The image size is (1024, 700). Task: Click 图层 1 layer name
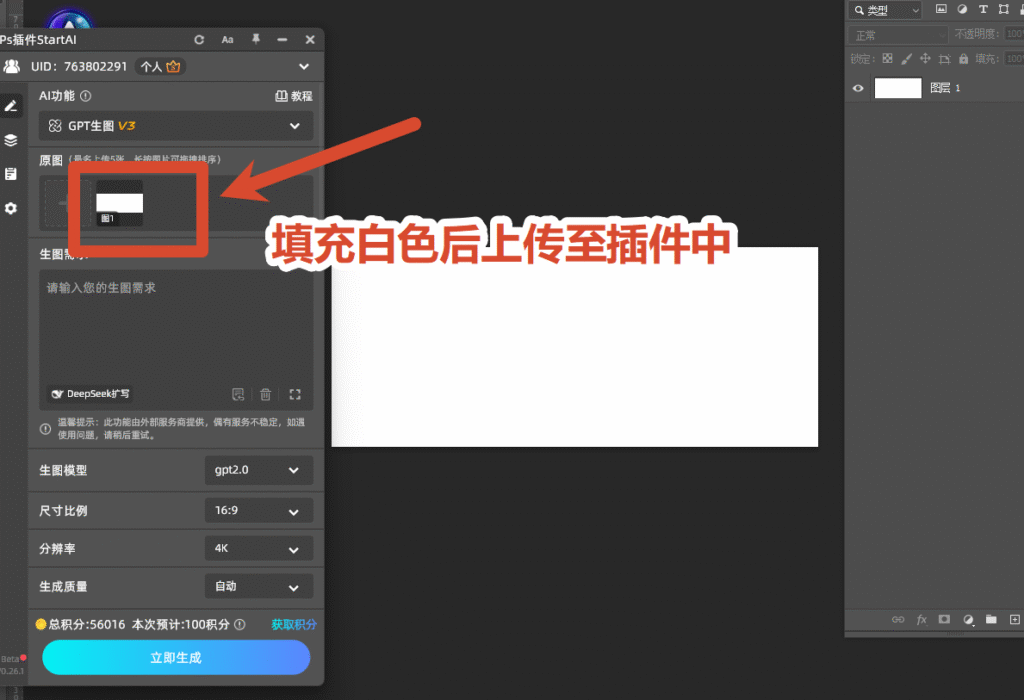click(945, 88)
